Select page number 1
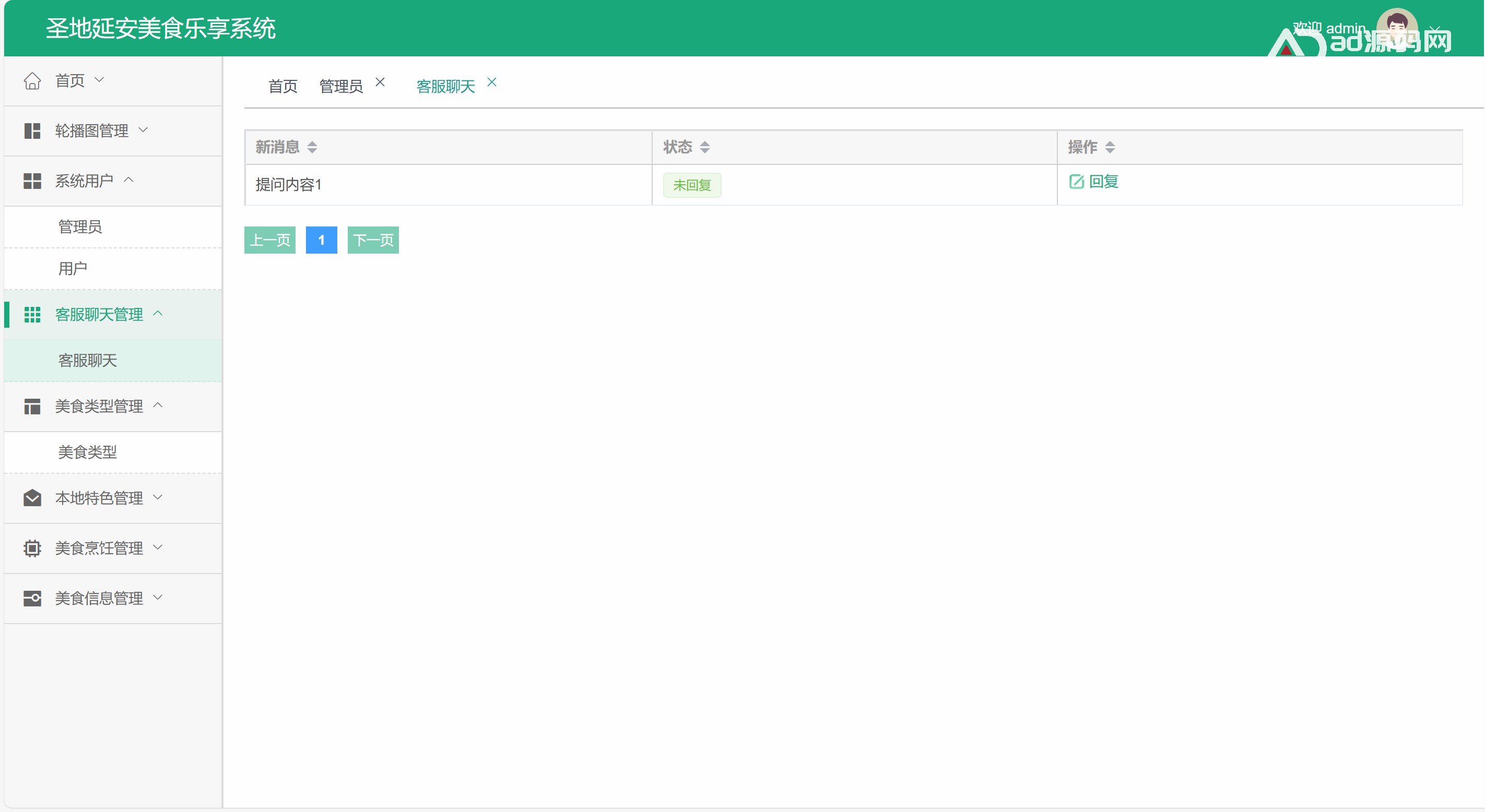Screen dimensions: 1485x812 [321, 241]
